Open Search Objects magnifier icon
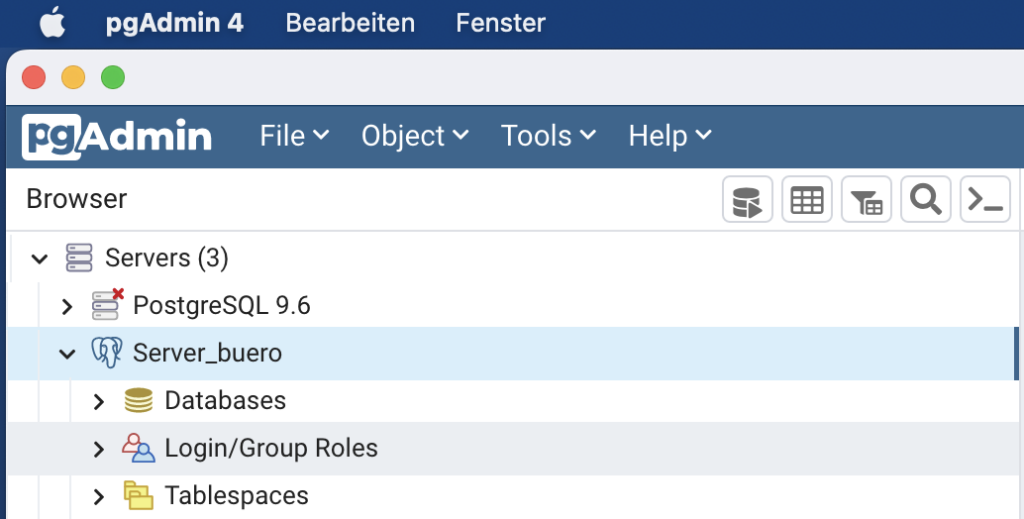1024x519 pixels. [925, 200]
